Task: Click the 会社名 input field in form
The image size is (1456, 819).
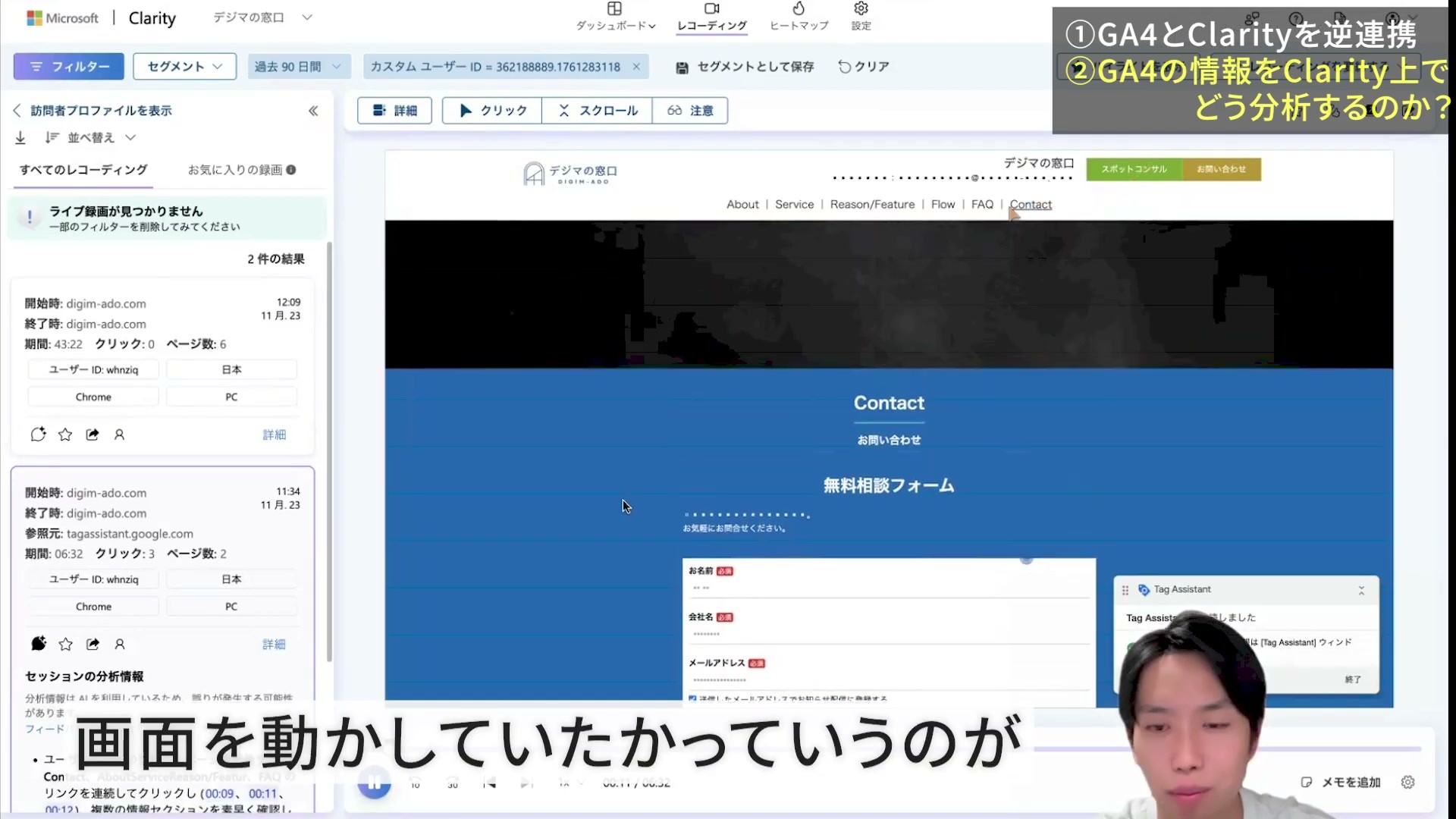Action: [889, 634]
